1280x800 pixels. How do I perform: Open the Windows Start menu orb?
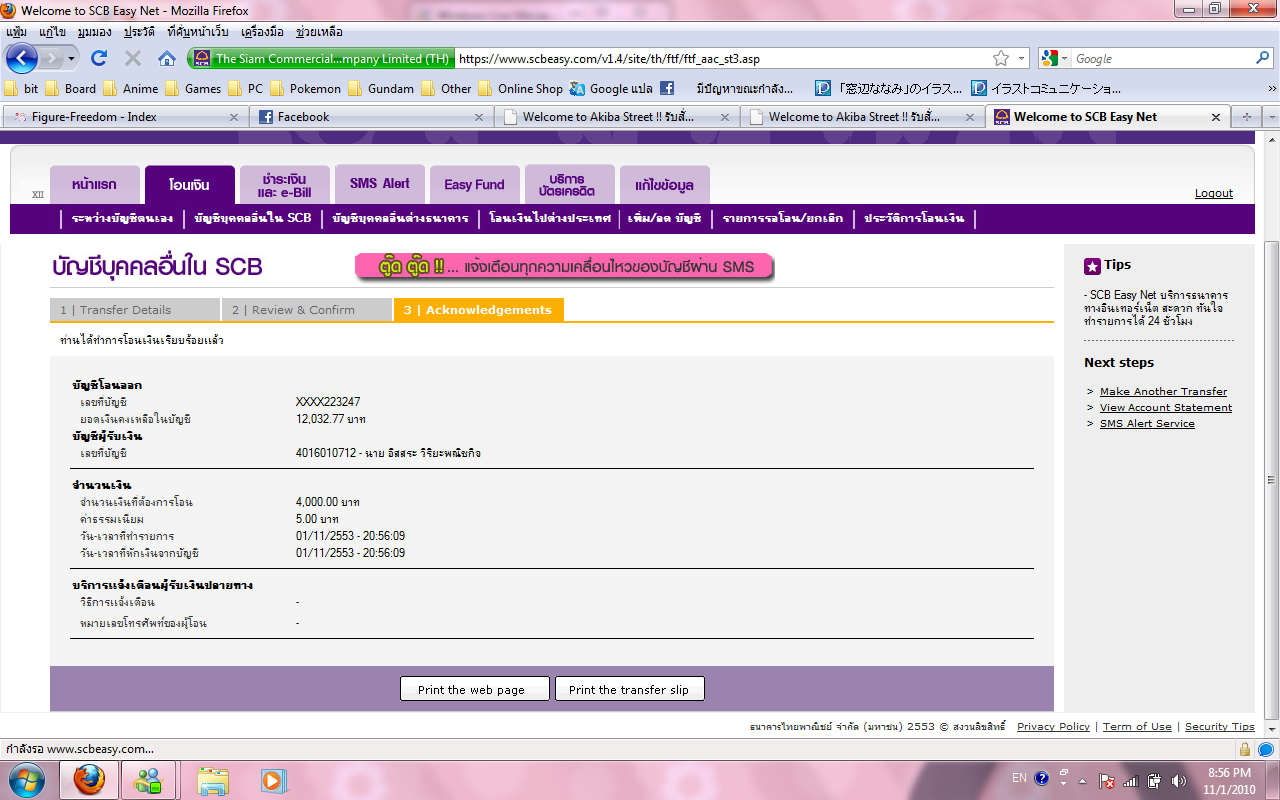(26, 779)
